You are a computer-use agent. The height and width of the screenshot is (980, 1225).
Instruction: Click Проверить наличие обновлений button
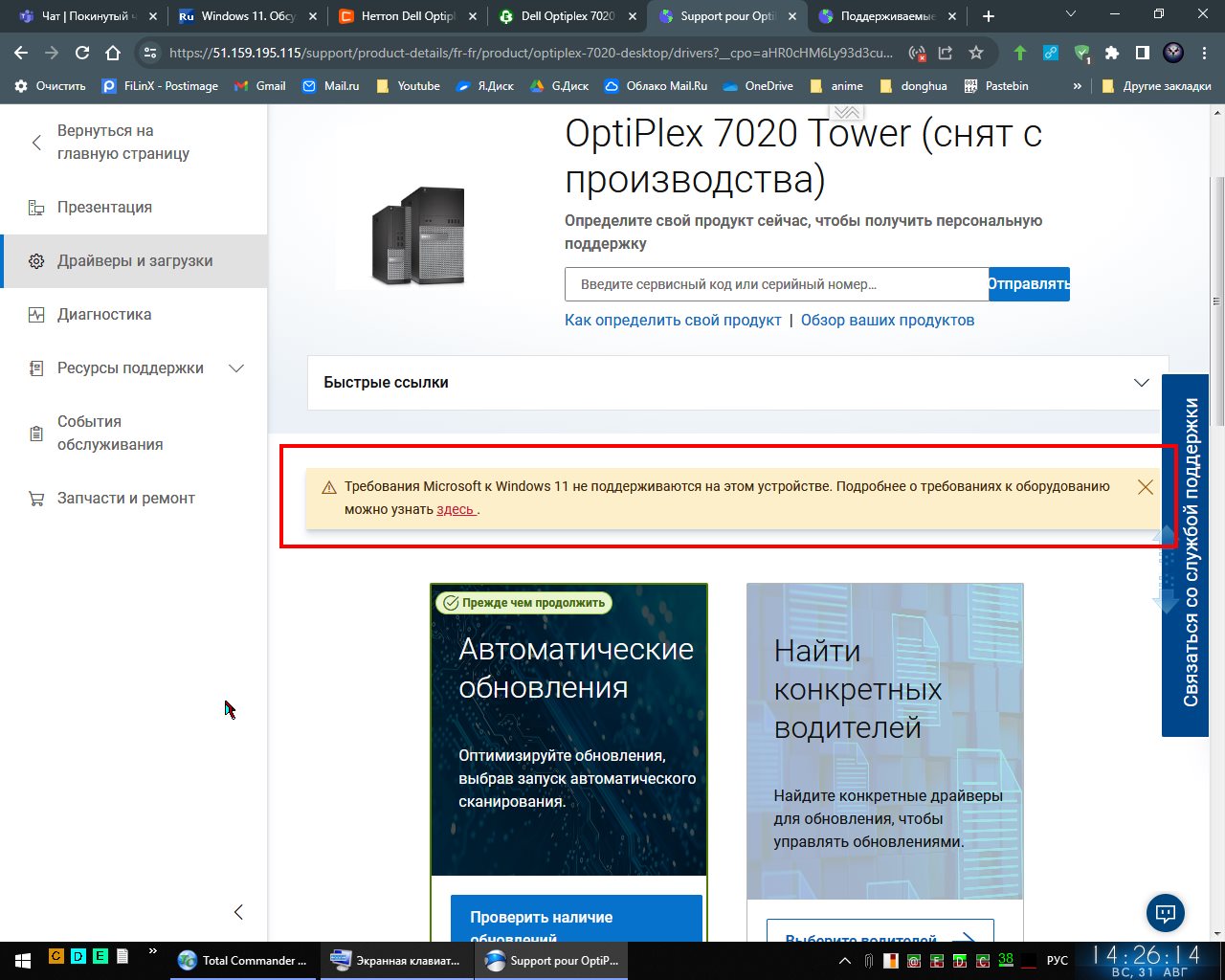(x=576, y=919)
